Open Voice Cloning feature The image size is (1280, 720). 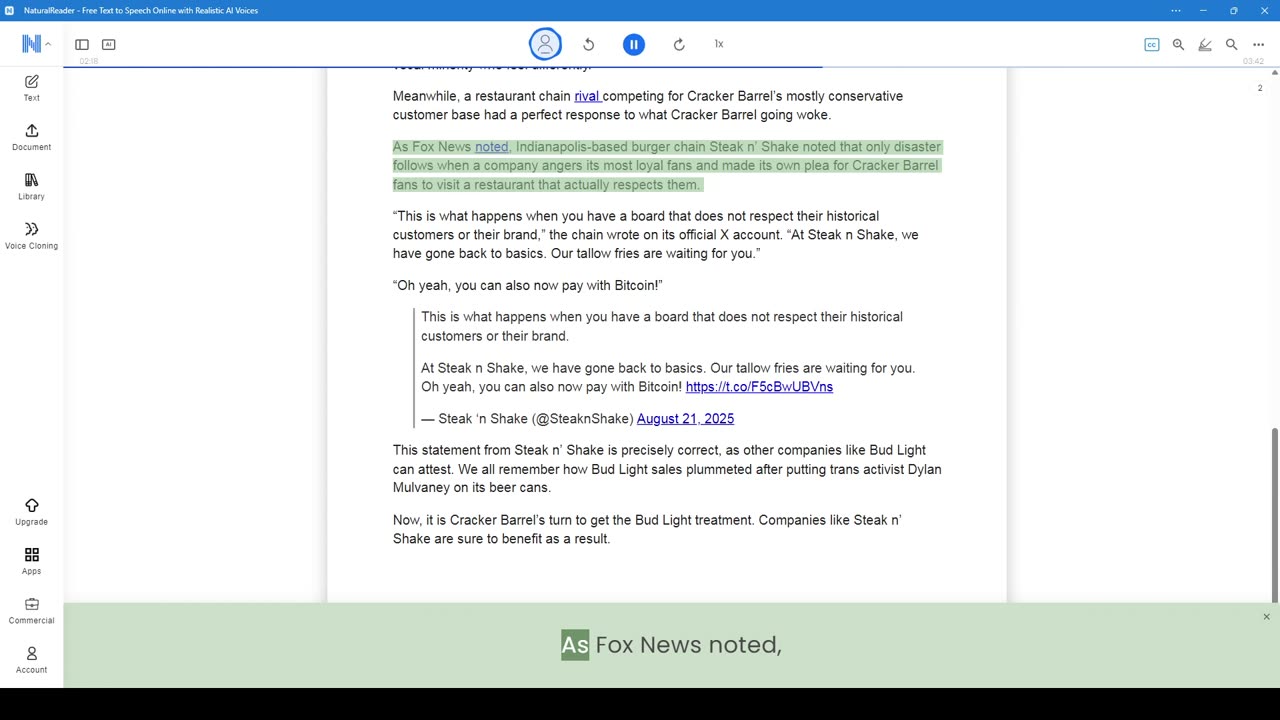[x=31, y=236]
